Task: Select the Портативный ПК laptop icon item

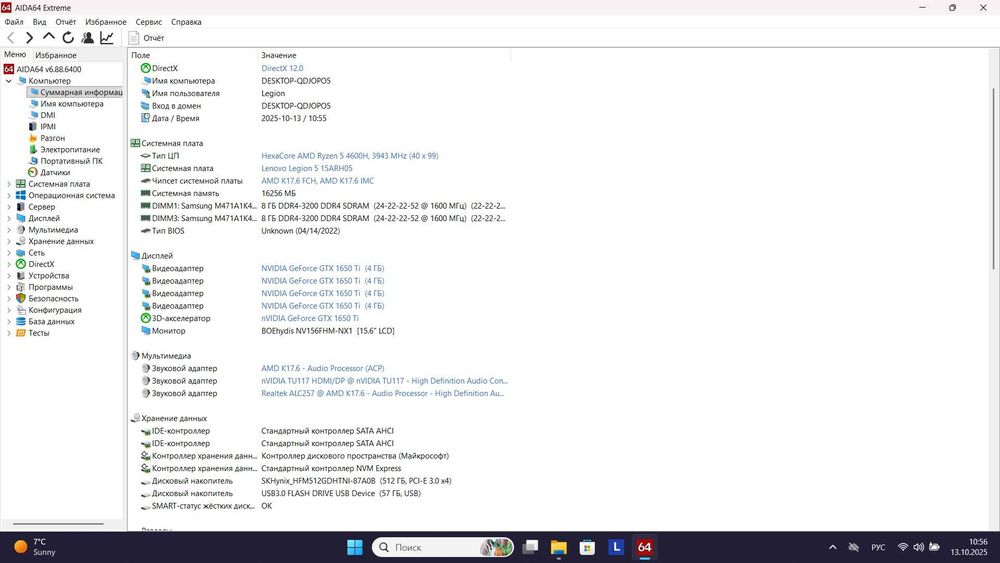Action: [x=33, y=161]
